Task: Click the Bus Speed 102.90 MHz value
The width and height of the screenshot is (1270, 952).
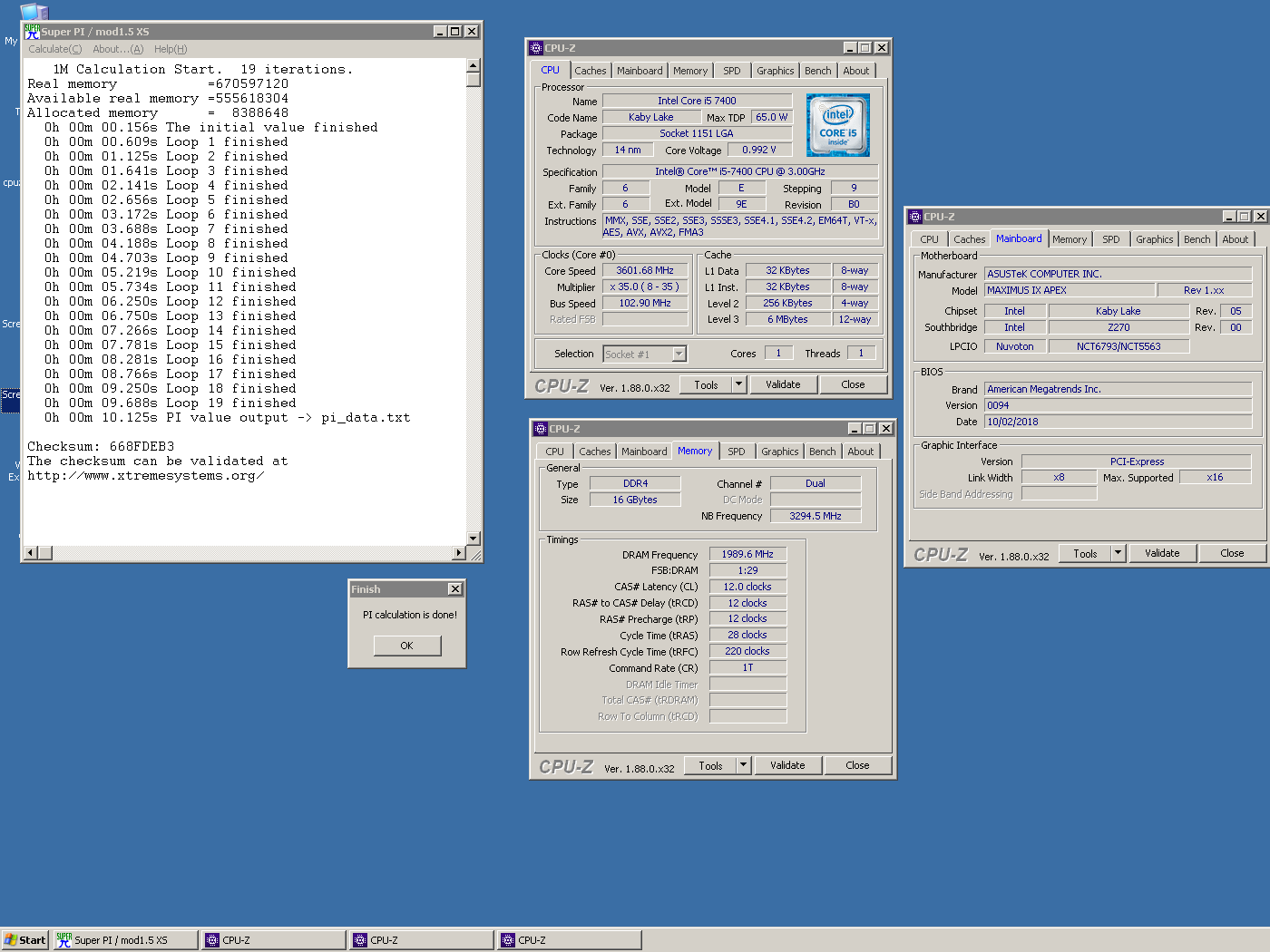Action: pos(645,303)
